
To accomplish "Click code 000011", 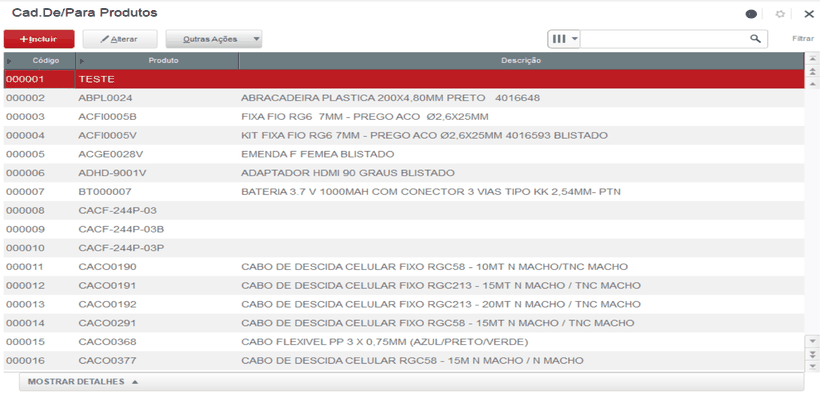I will coord(25,267).
